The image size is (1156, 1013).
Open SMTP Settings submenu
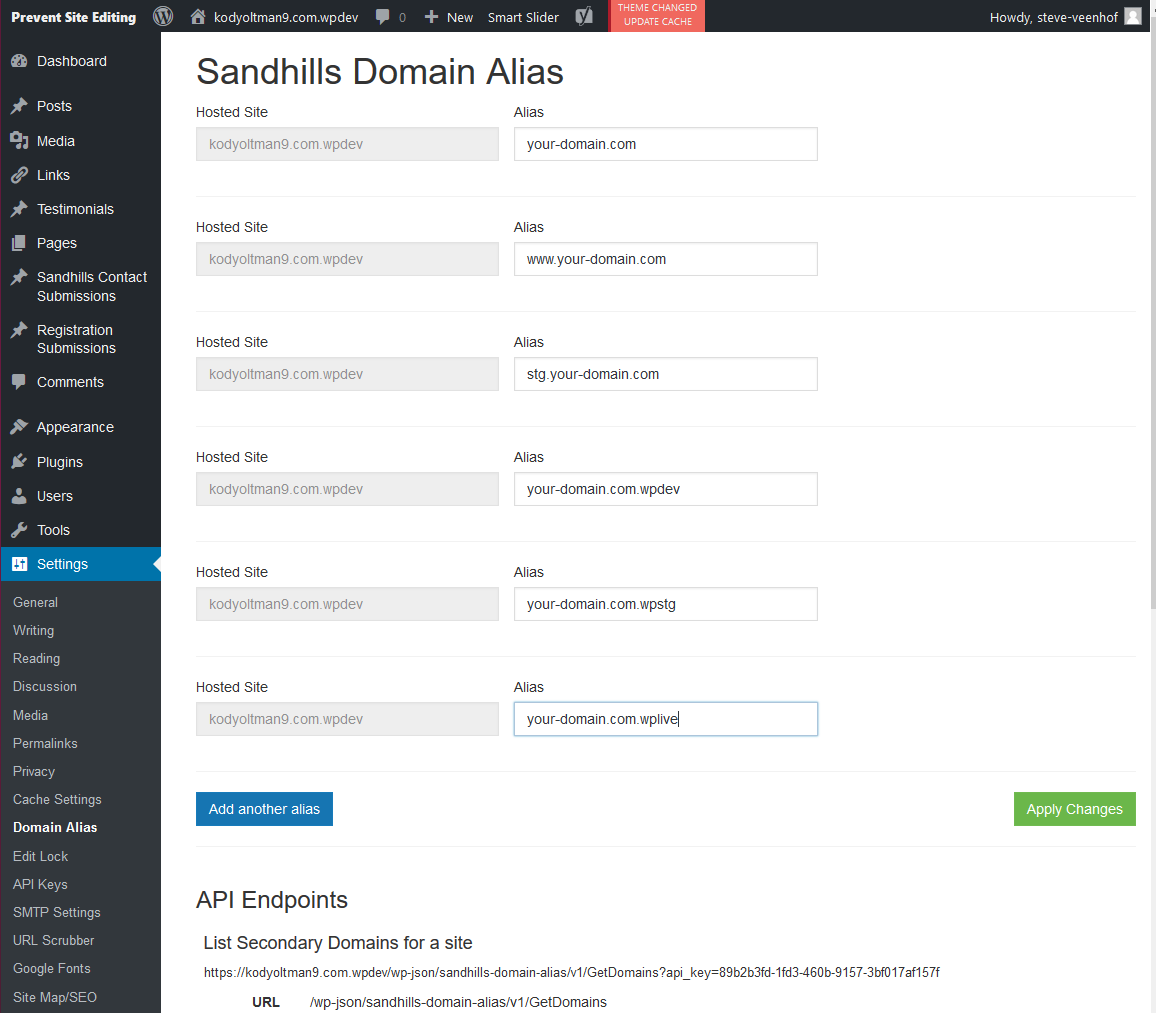click(57, 912)
